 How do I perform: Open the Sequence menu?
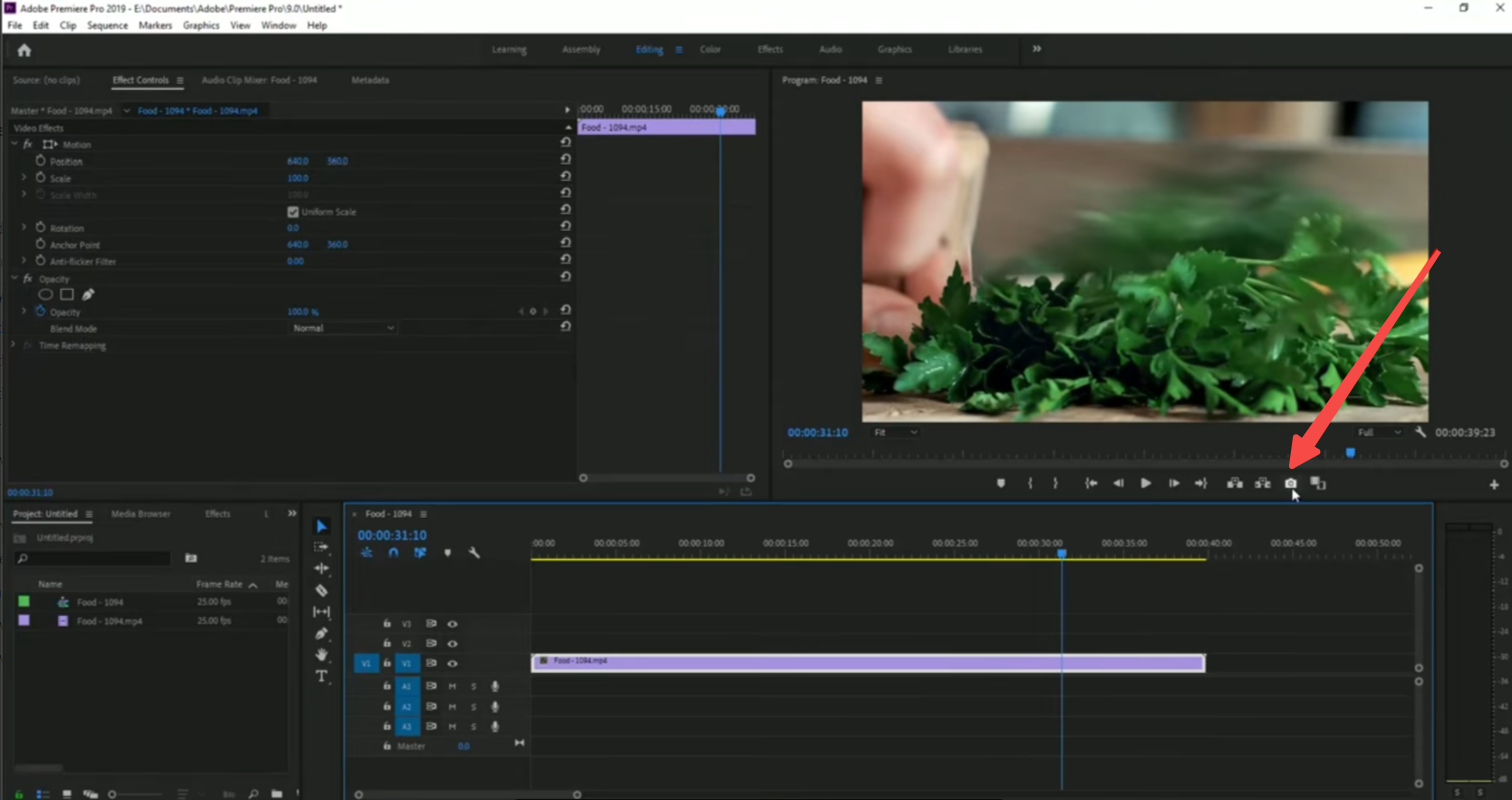point(107,25)
